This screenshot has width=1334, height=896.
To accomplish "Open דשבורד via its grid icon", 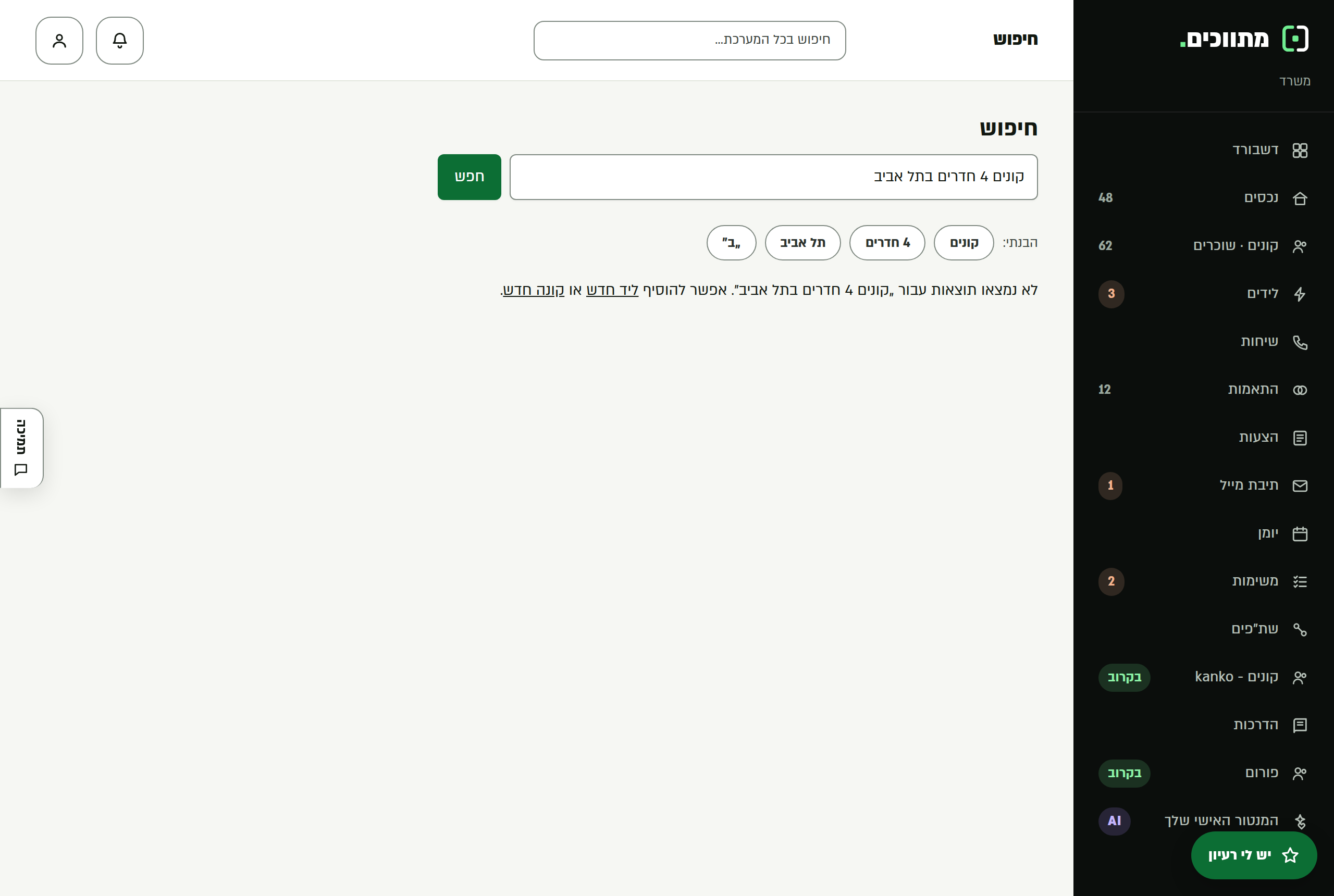I will point(1300,150).
